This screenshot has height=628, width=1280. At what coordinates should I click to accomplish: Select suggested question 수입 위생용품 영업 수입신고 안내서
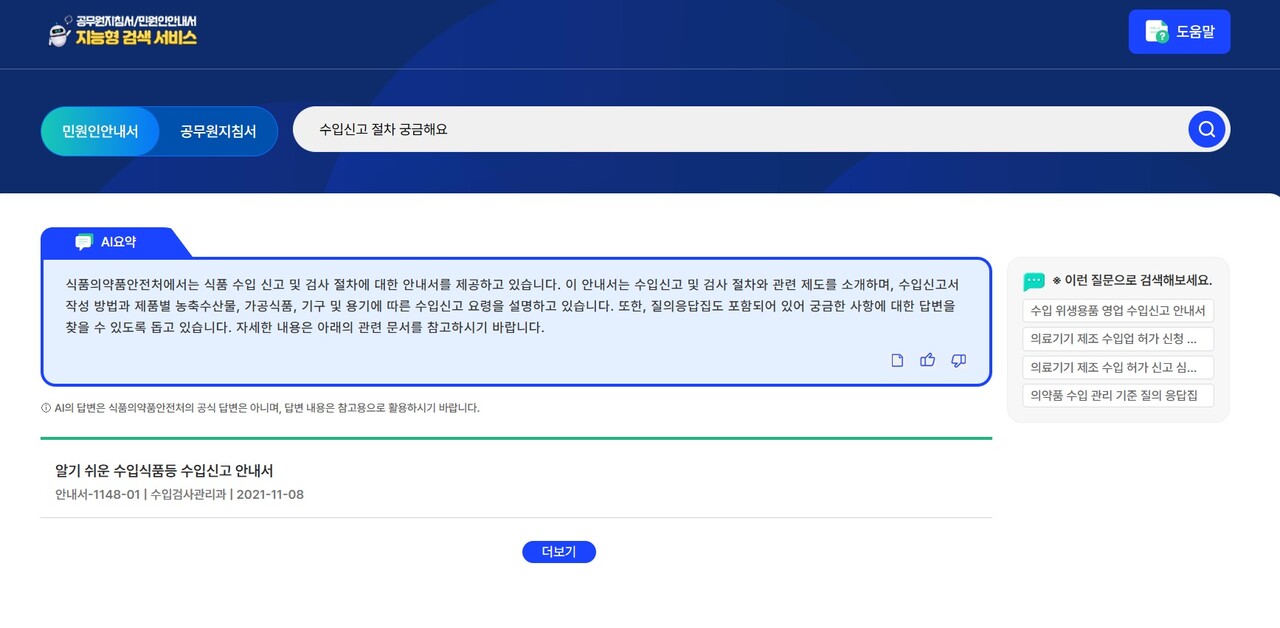pyautogui.click(x=1117, y=311)
